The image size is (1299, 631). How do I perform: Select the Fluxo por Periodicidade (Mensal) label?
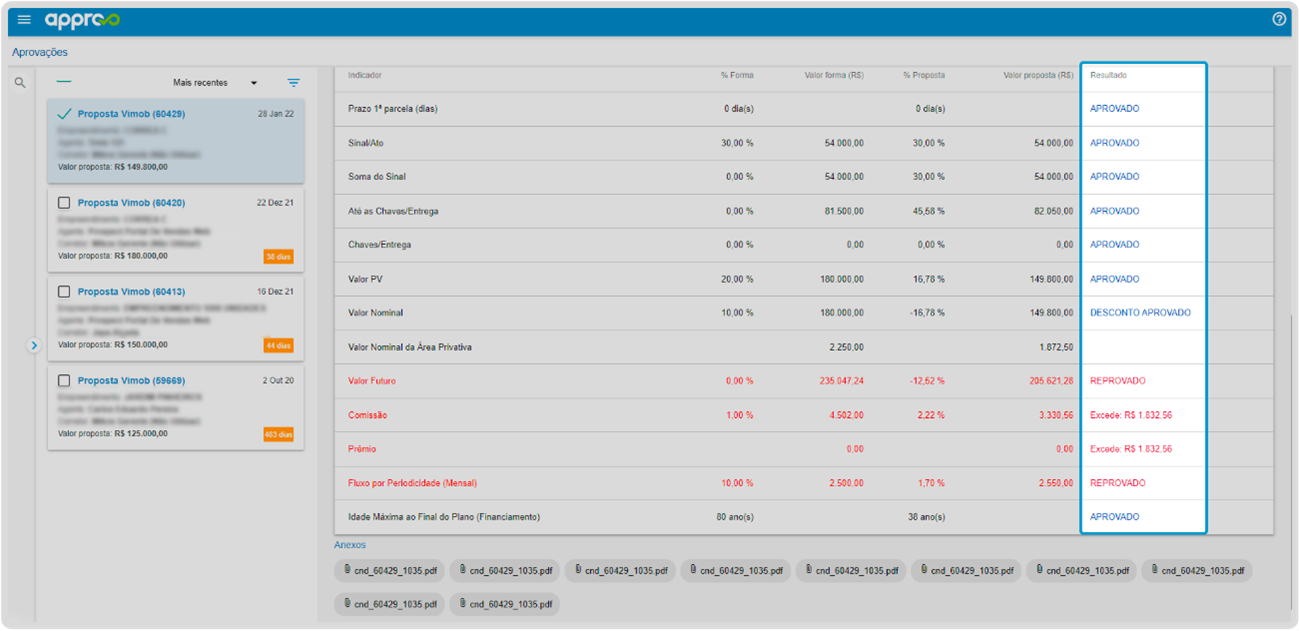pyautogui.click(x=413, y=483)
